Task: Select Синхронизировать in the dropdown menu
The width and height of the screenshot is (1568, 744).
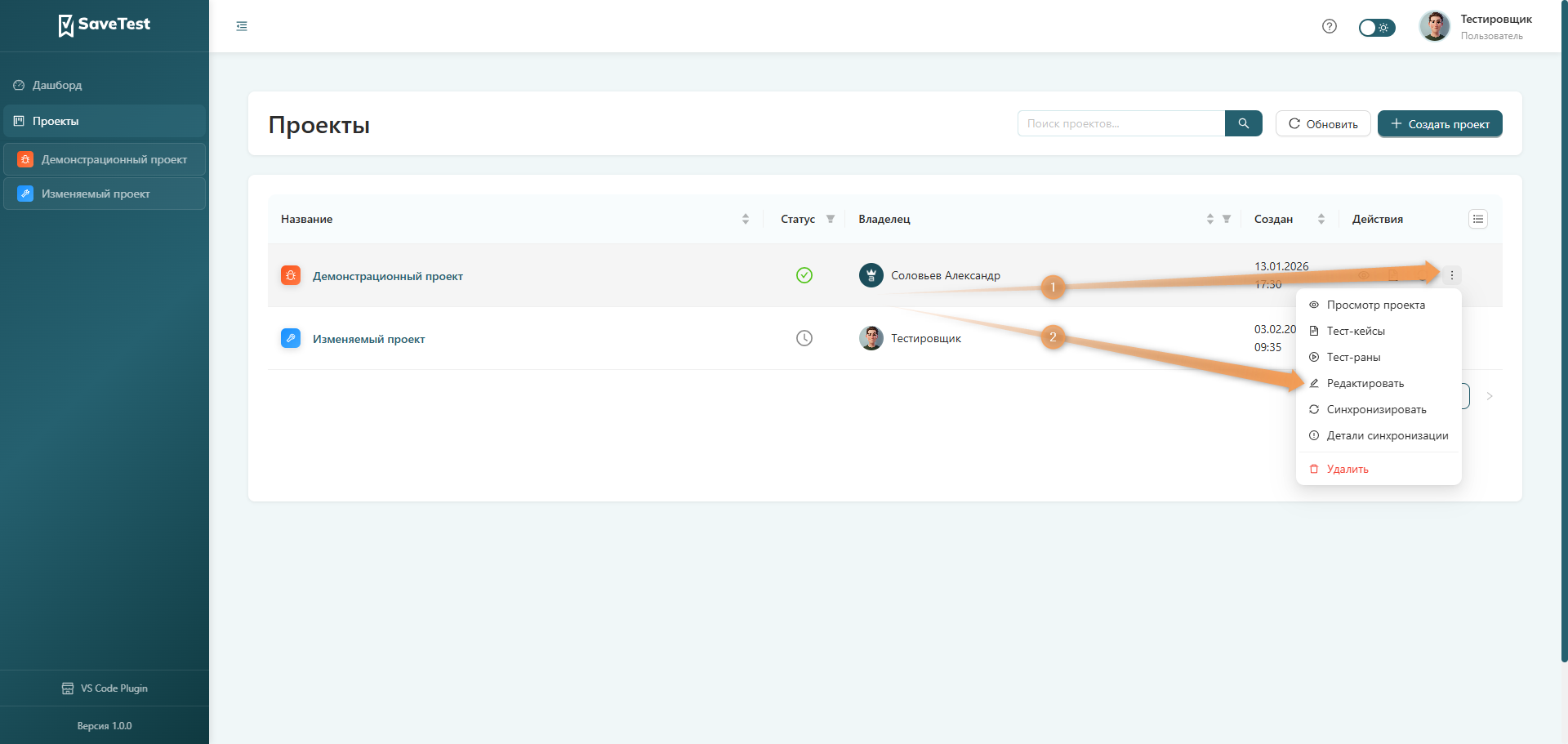Action: point(1376,409)
